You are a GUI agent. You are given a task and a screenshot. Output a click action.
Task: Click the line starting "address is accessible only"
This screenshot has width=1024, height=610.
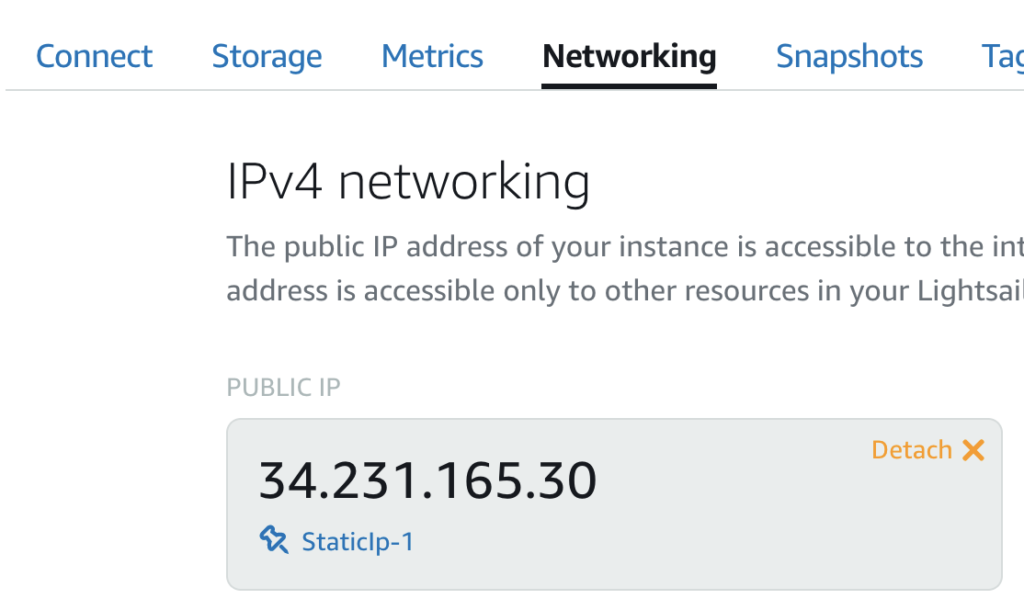click(x=625, y=291)
